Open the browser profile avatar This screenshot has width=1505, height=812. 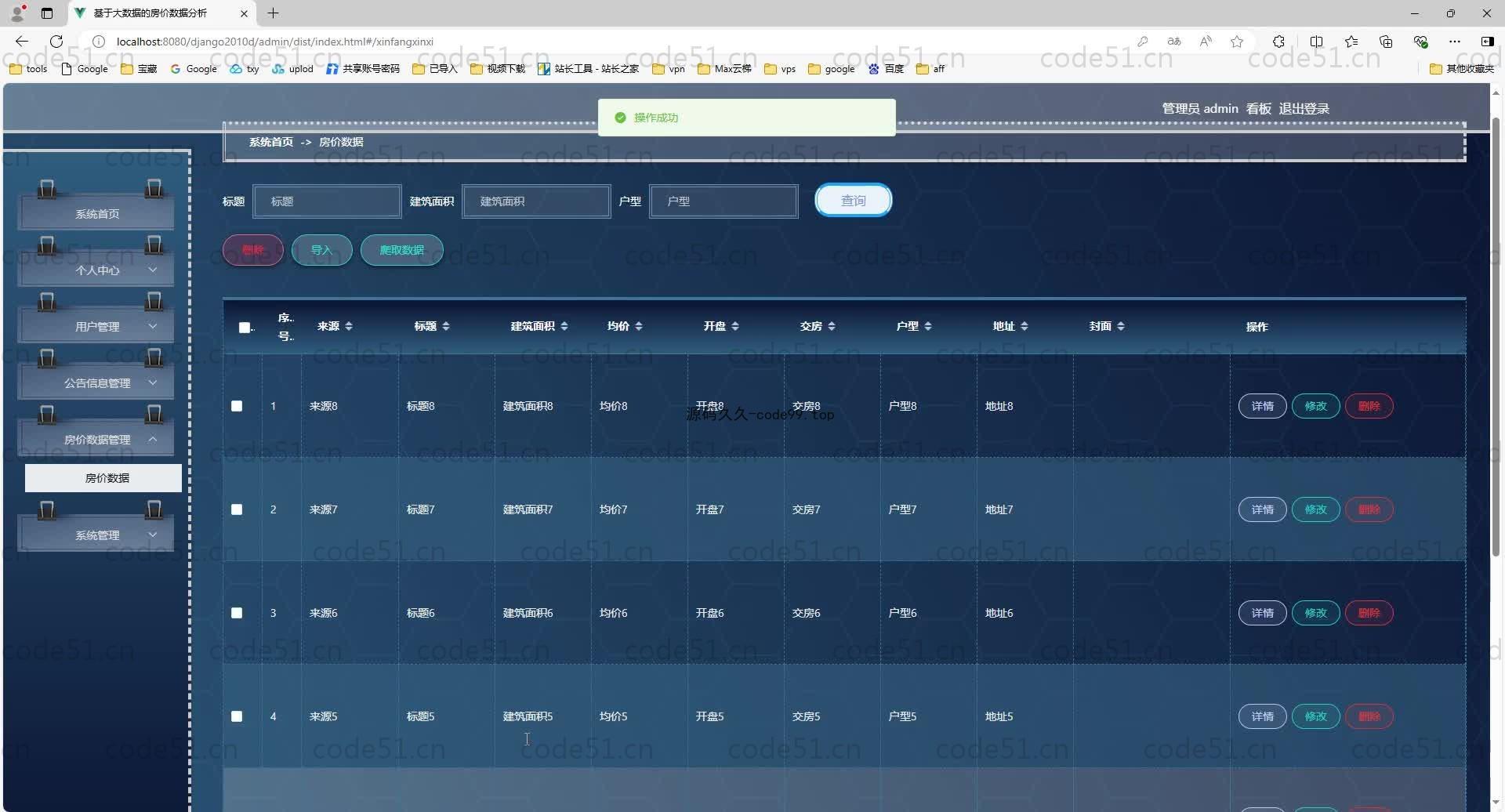(x=17, y=13)
